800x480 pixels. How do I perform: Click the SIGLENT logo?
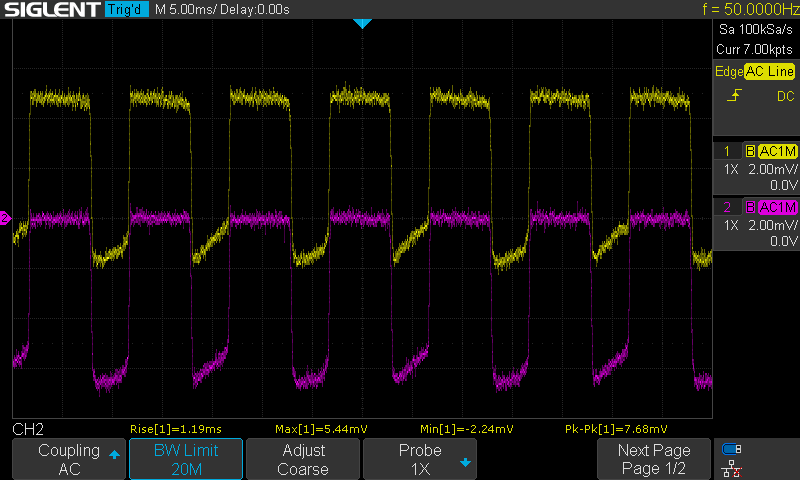point(52,9)
